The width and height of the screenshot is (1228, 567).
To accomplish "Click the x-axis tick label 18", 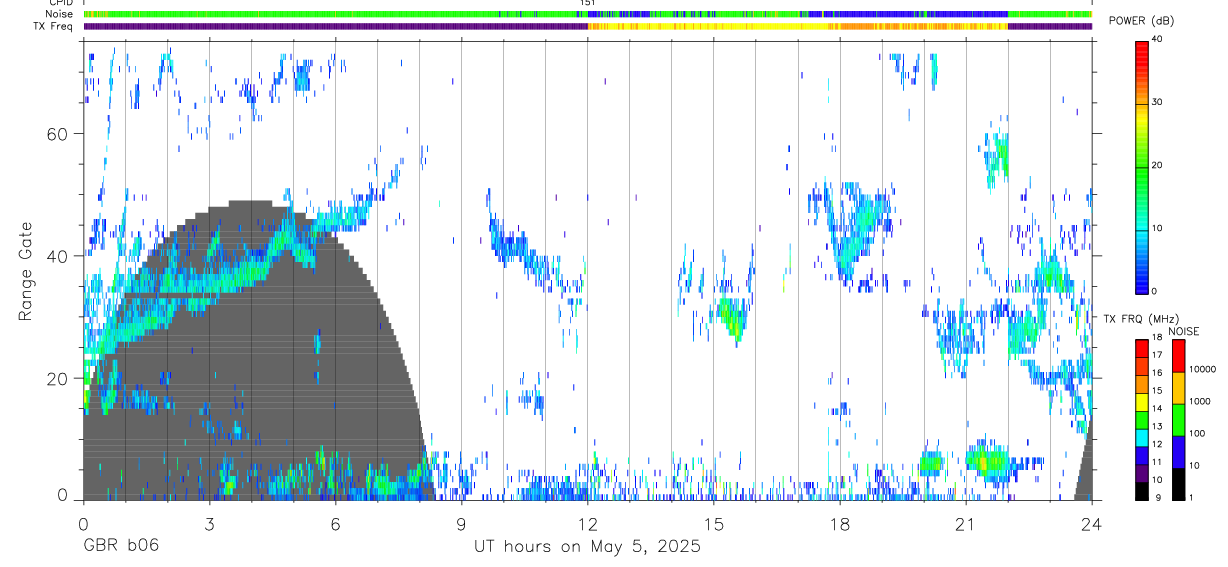I will tap(839, 523).
